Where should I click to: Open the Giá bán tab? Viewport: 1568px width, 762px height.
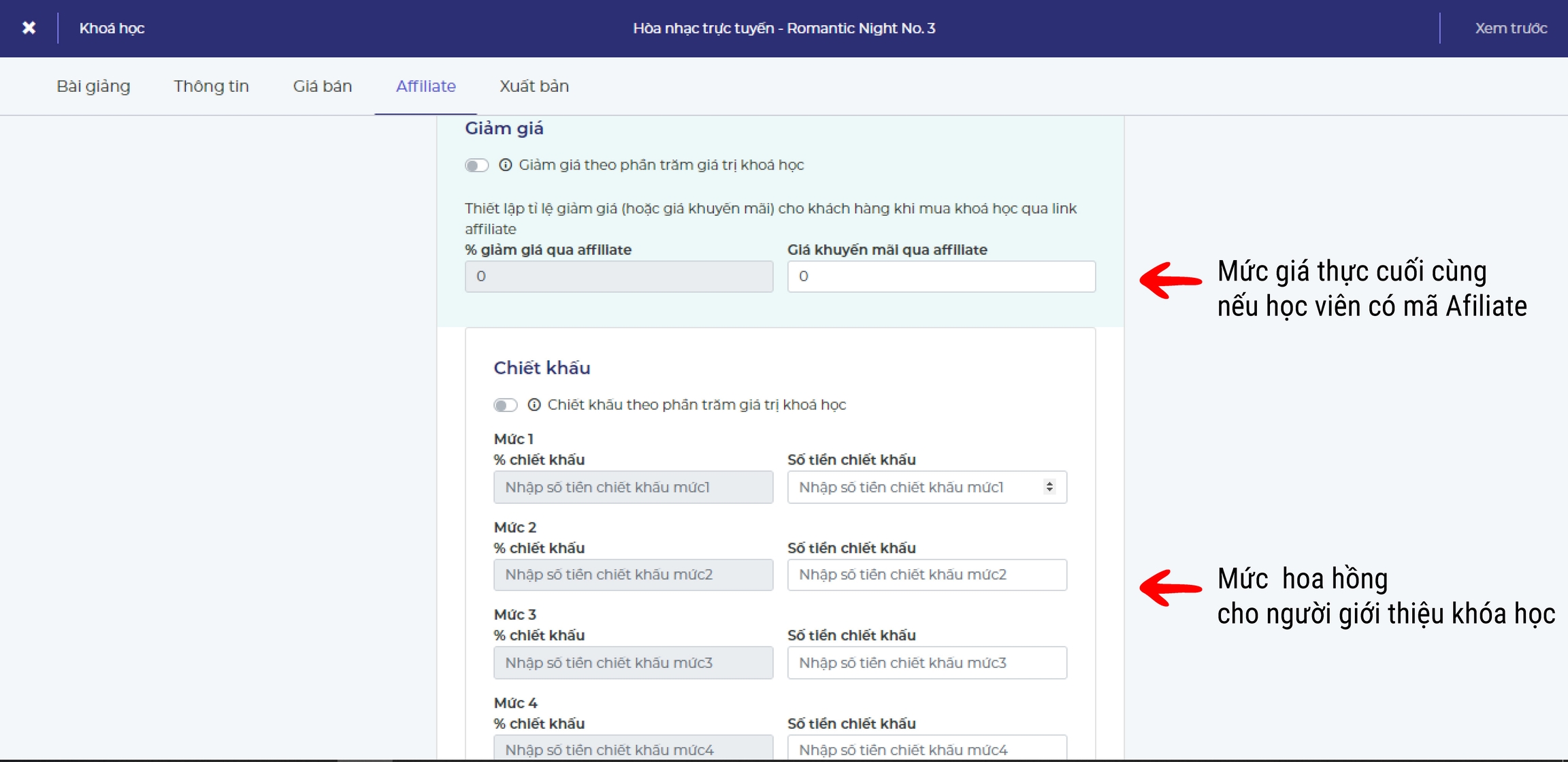click(322, 86)
